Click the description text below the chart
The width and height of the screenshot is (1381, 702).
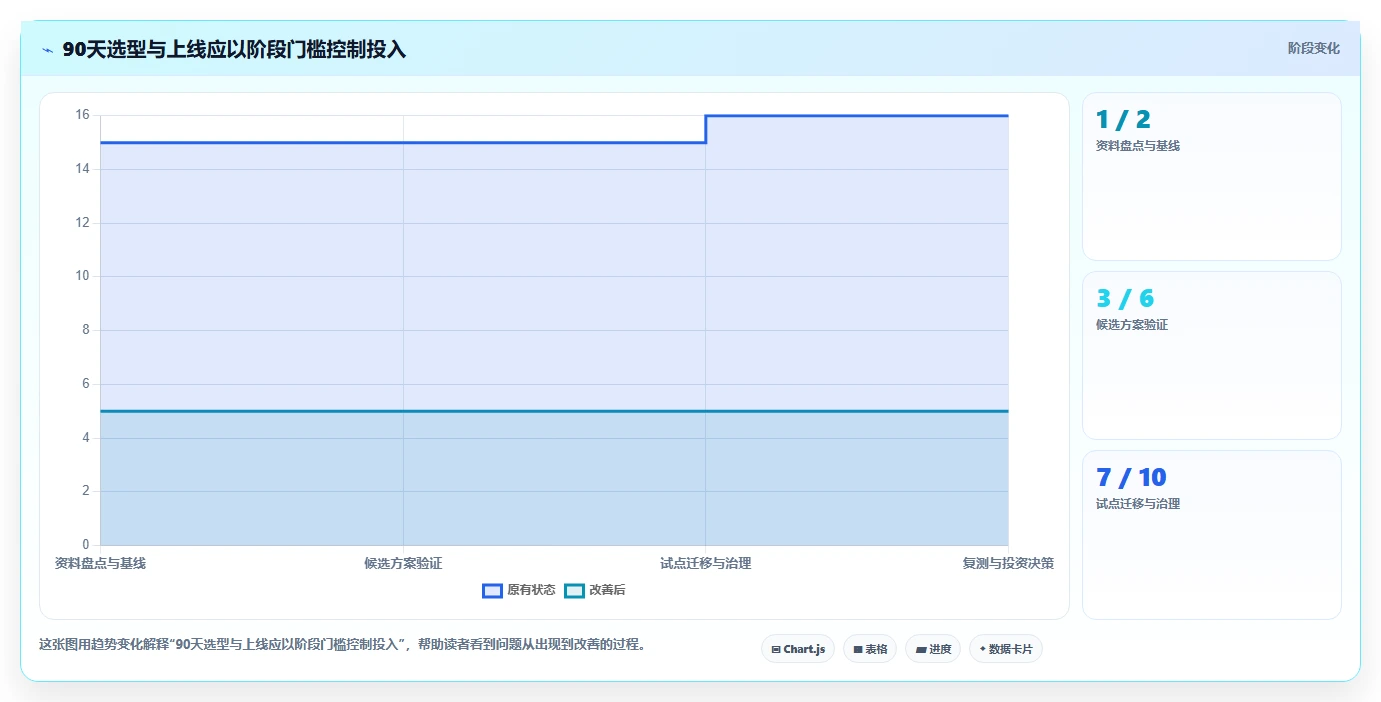click(x=343, y=645)
